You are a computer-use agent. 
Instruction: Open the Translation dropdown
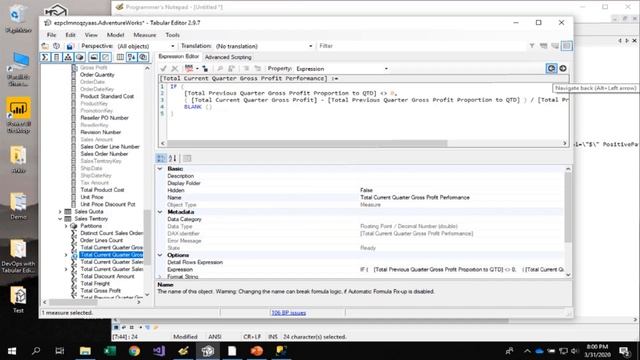pyautogui.click(x=311, y=46)
